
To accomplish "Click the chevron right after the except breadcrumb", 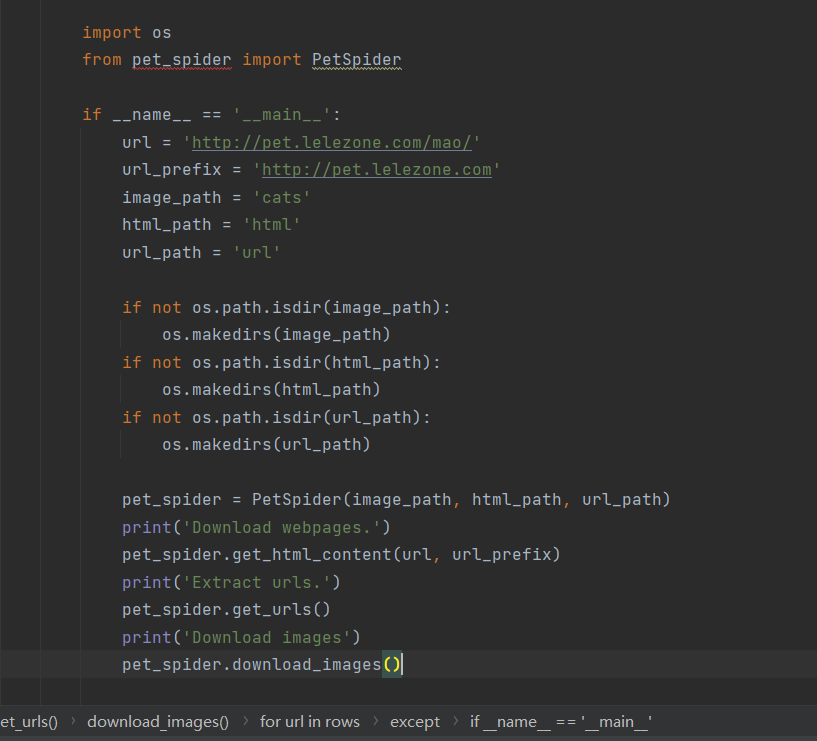I will point(455,721).
